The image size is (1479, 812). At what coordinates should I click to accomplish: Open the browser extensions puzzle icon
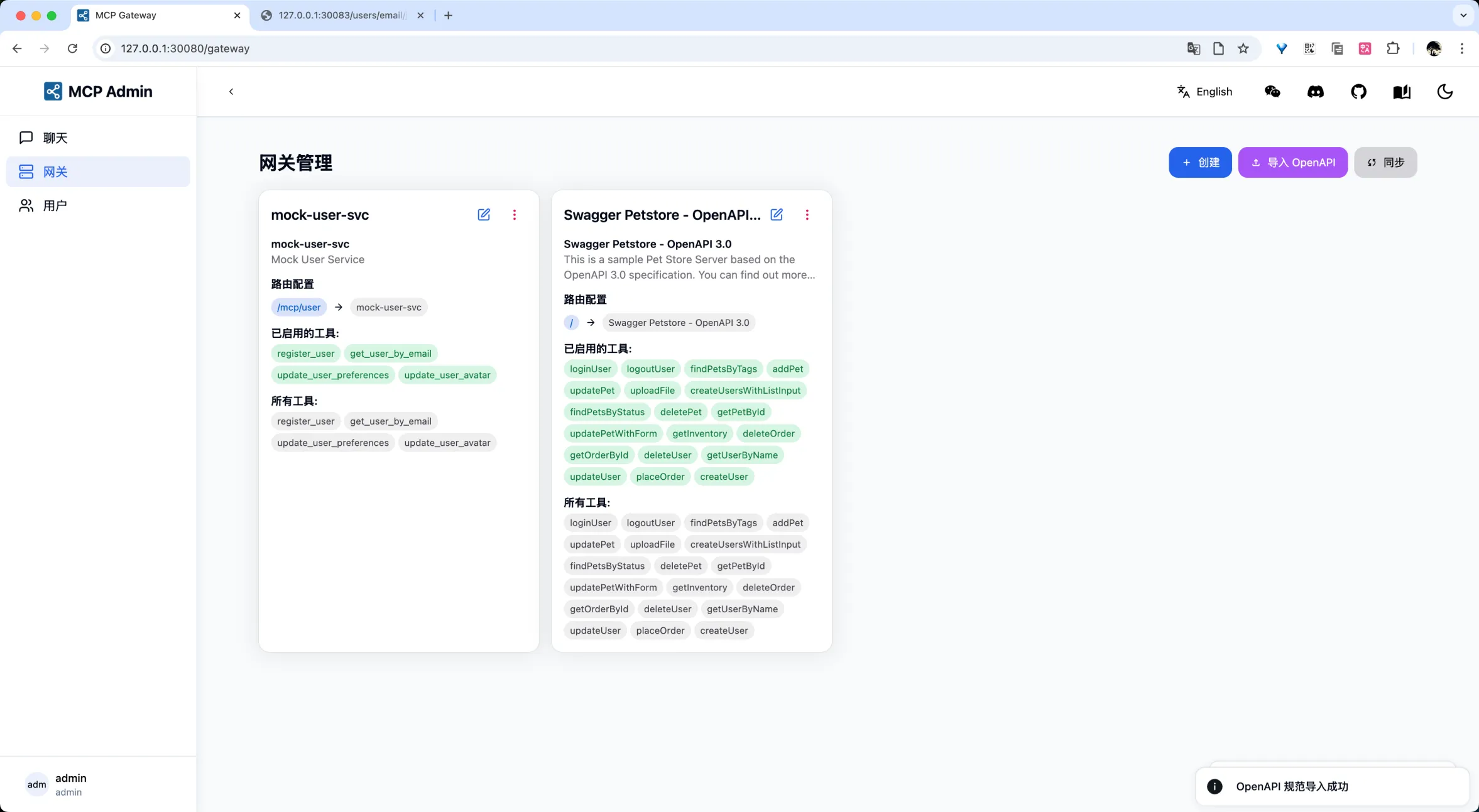coord(1393,48)
